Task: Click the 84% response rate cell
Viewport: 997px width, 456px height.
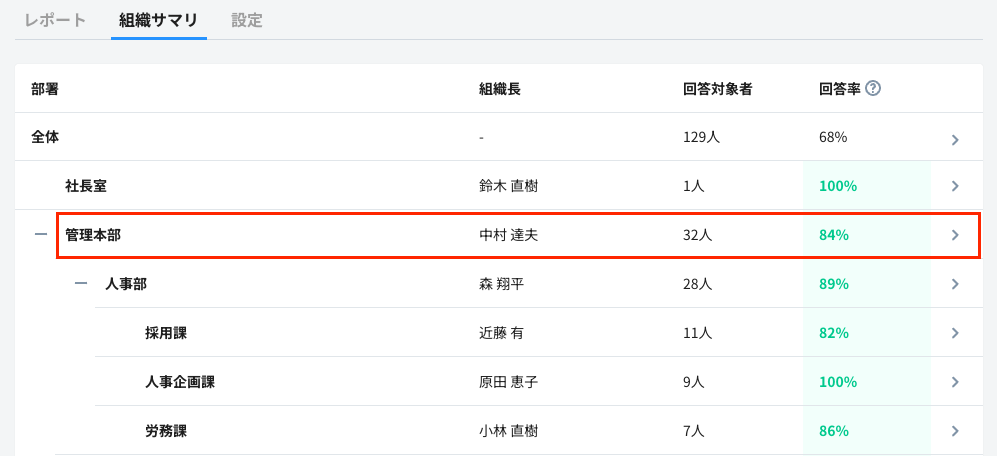Action: (833, 235)
